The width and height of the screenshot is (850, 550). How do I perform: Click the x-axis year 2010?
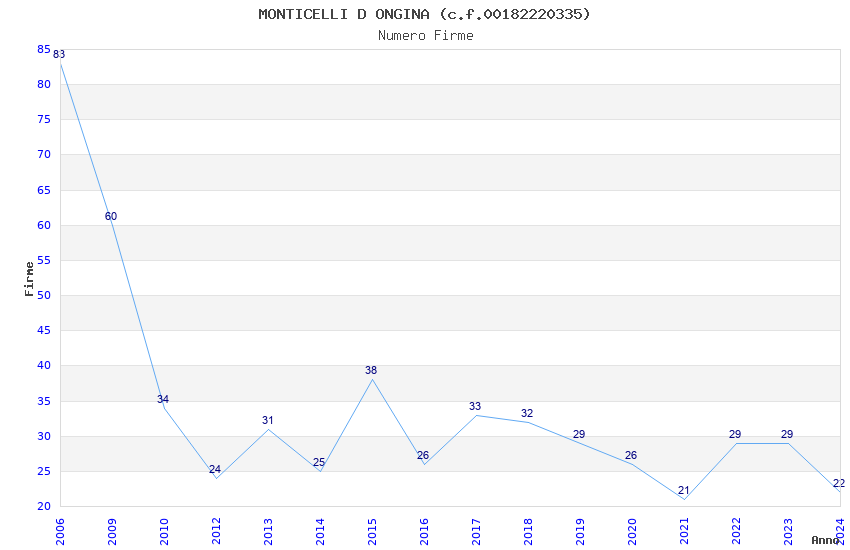click(164, 532)
